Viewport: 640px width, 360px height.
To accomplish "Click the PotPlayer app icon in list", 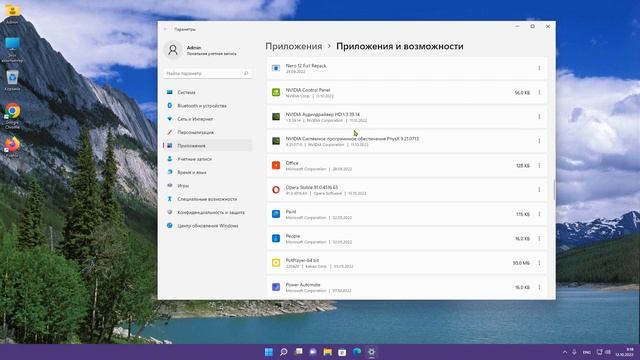I will (276, 263).
